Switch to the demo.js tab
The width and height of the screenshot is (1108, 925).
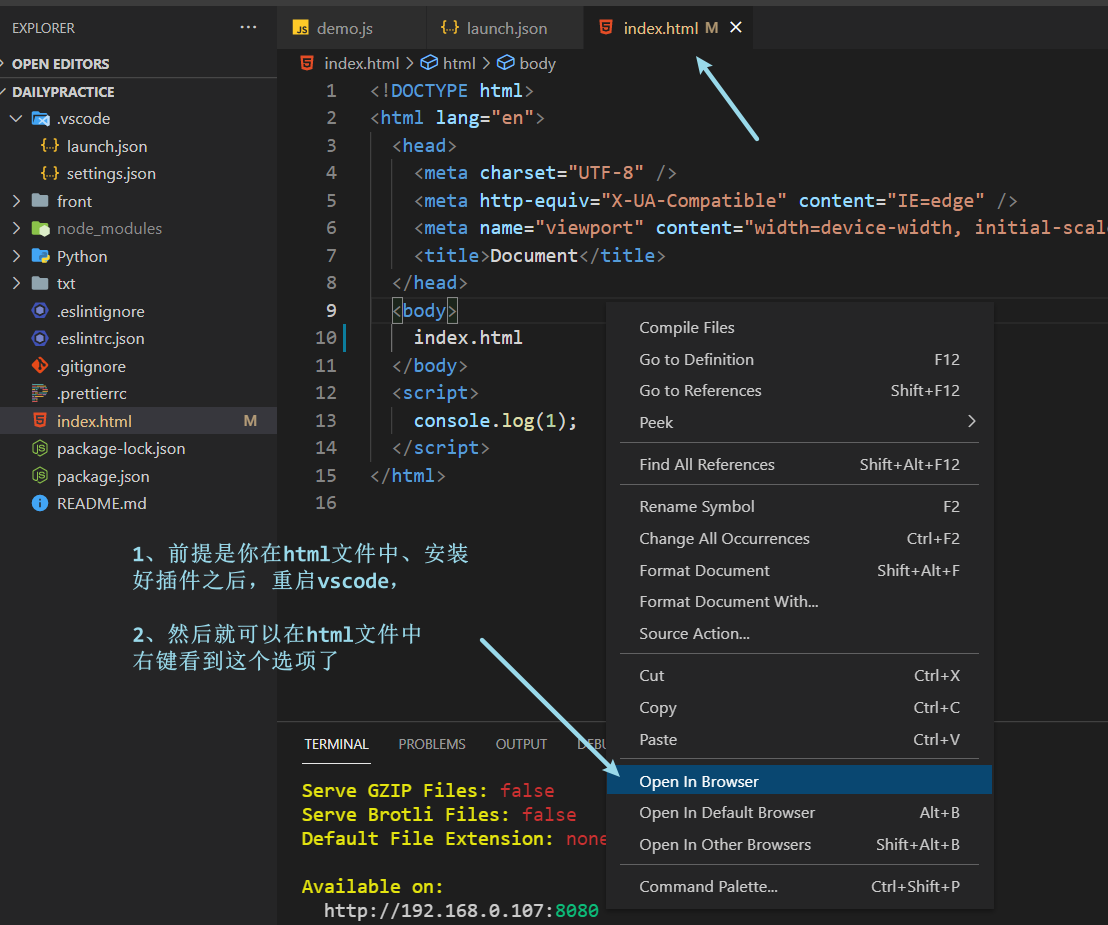click(x=344, y=28)
